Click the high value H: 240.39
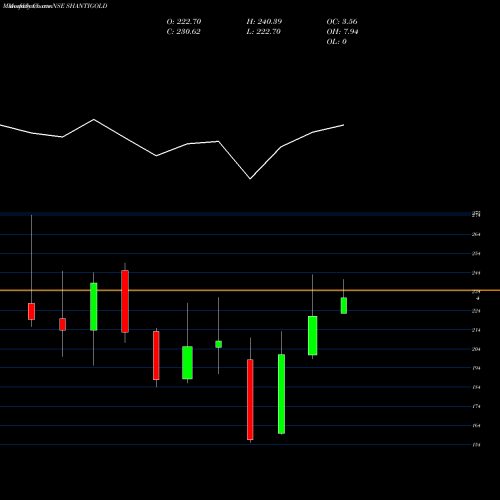Viewport: 500px width, 500px height. 264,21
